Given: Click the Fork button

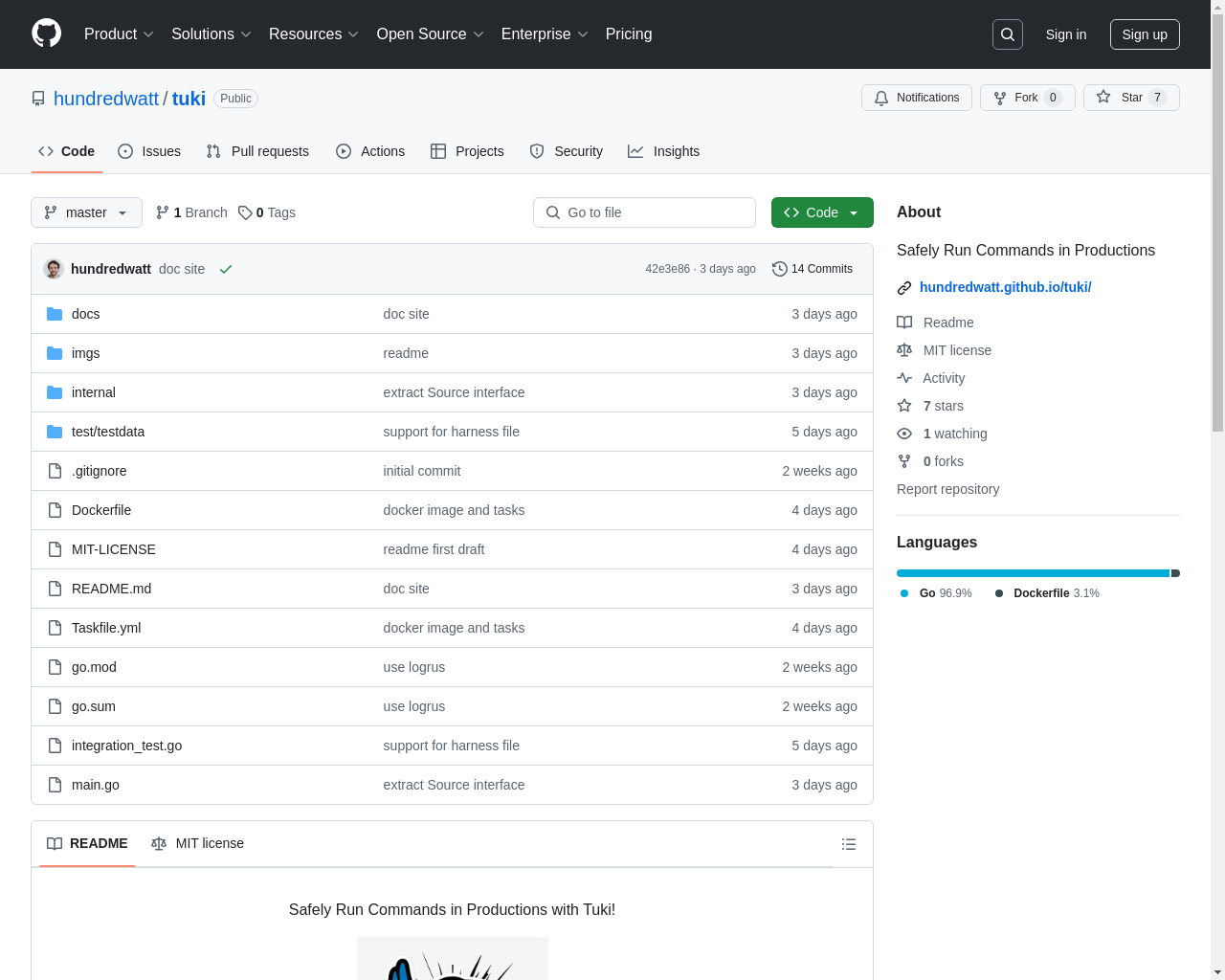Looking at the screenshot, I should [1028, 98].
